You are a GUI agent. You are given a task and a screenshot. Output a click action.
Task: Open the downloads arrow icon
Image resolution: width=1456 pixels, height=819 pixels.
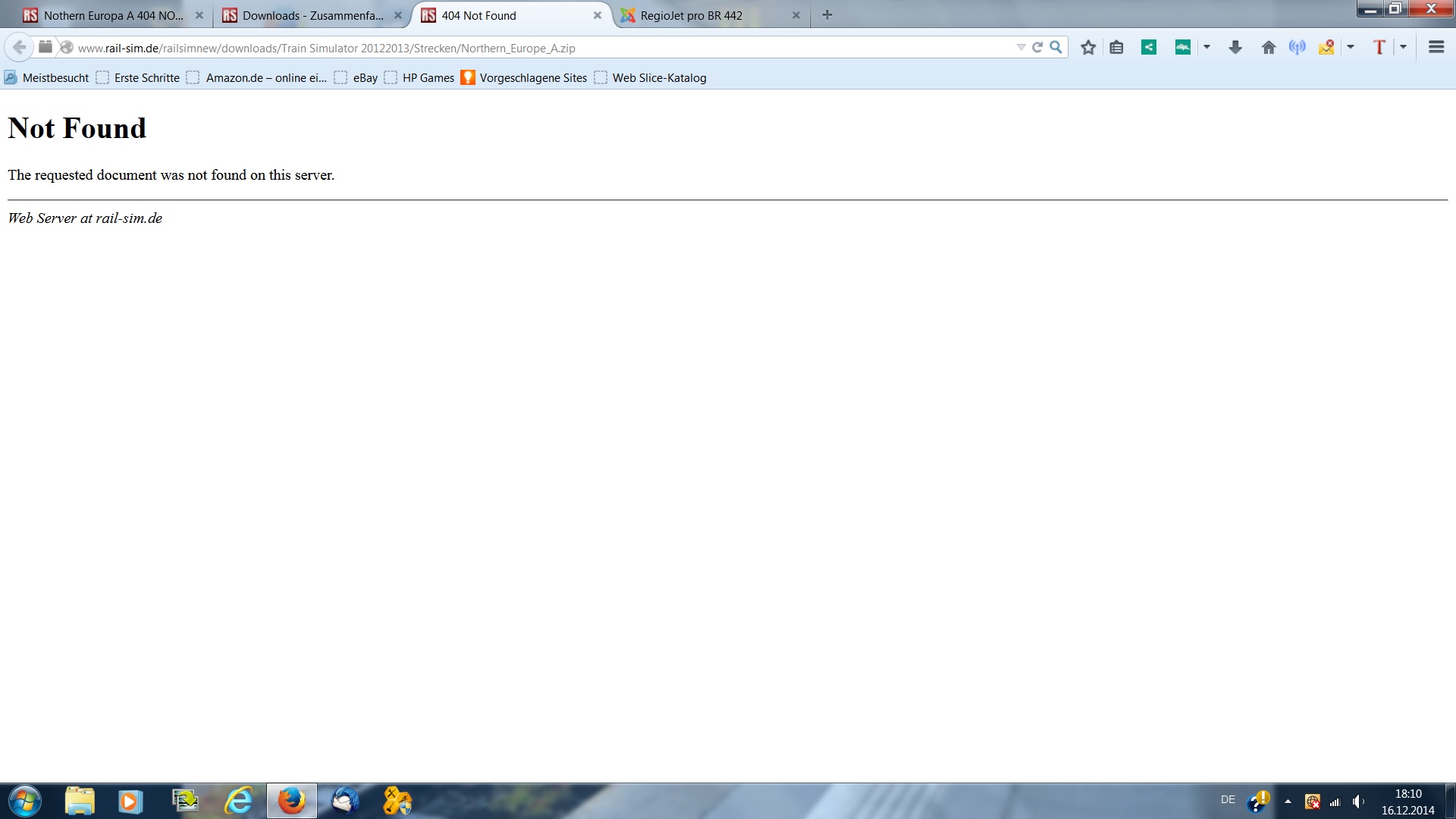click(1235, 48)
